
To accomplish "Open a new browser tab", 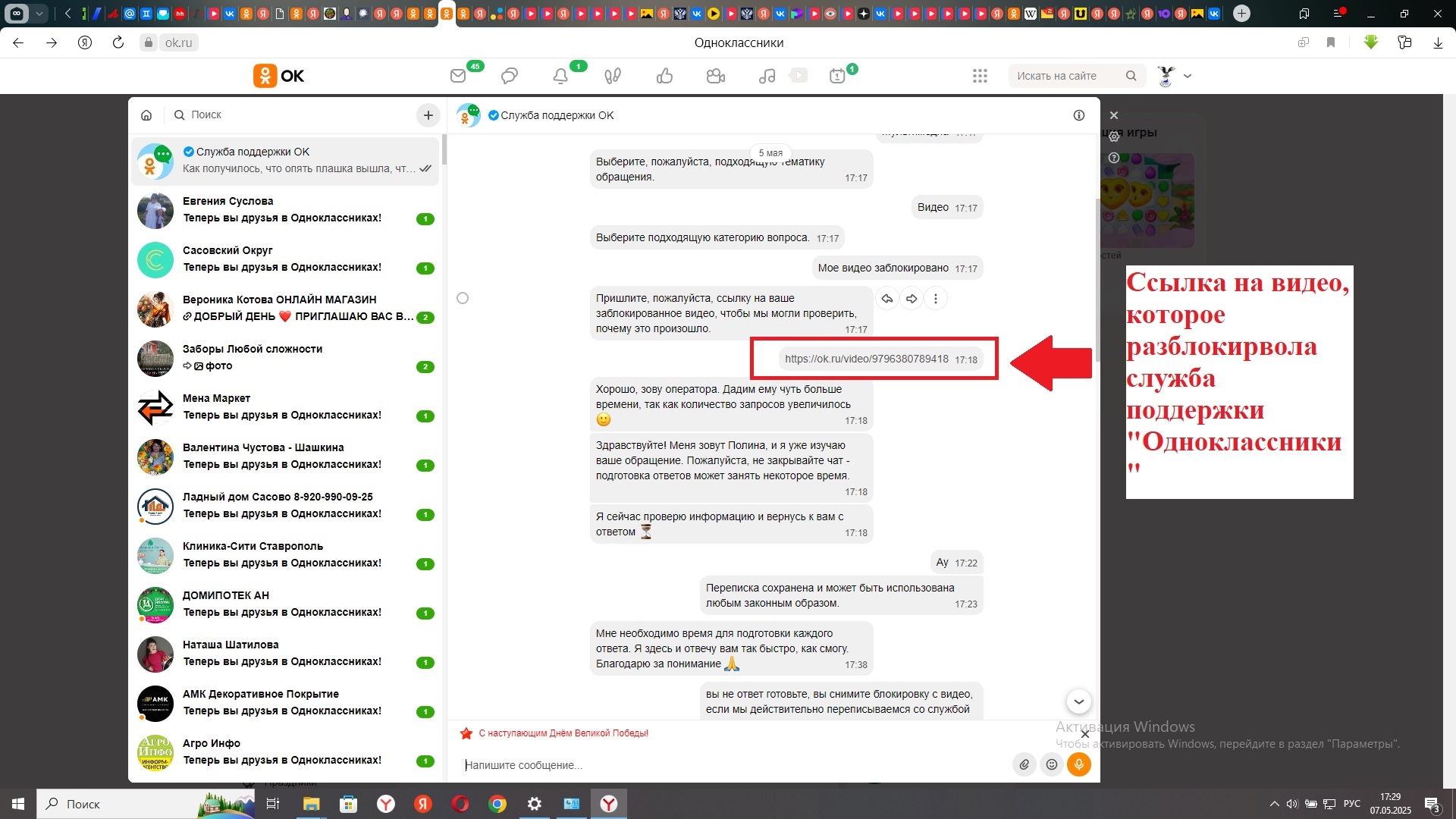I will [x=1241, y=13].
